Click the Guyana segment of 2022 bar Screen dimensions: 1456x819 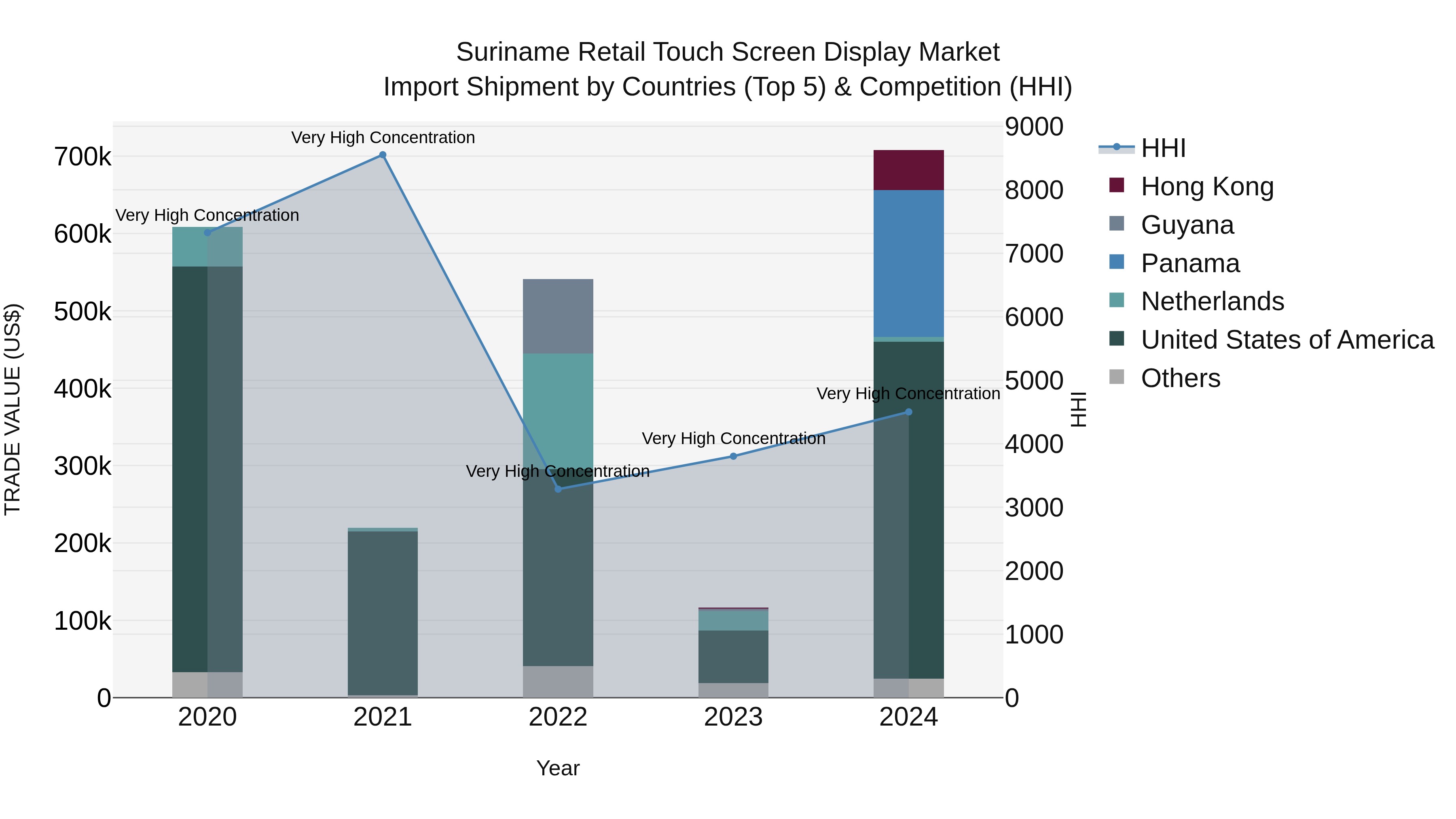[558, 317]
